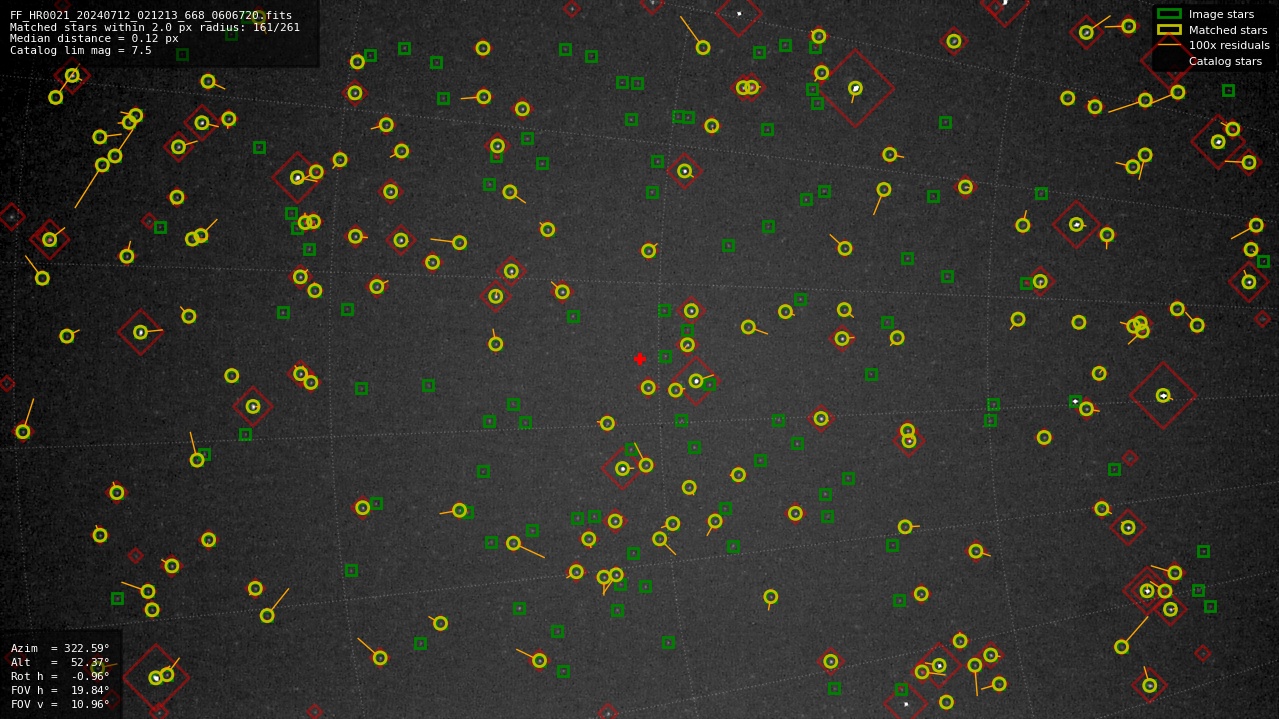Click the 'Azim = 322.59°' readout
Viewport: 1279px width, 719px height.
60,649
